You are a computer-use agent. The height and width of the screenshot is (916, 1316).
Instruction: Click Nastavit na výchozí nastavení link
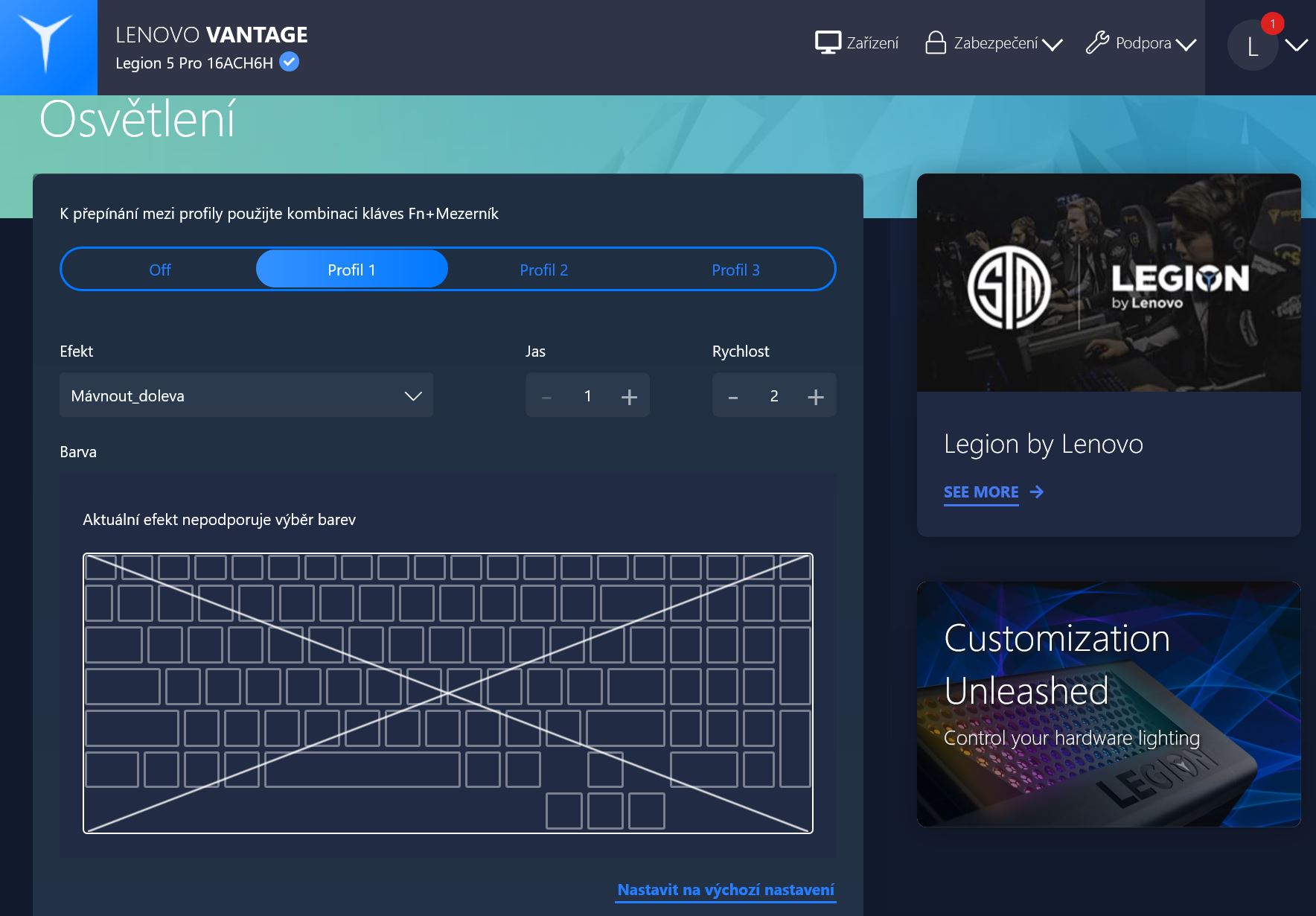[725, 890]
